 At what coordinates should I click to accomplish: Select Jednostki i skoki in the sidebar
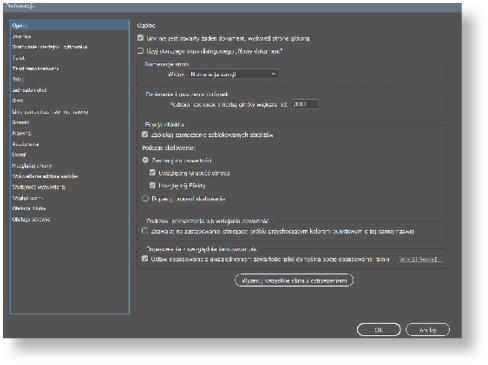(29, 90)
